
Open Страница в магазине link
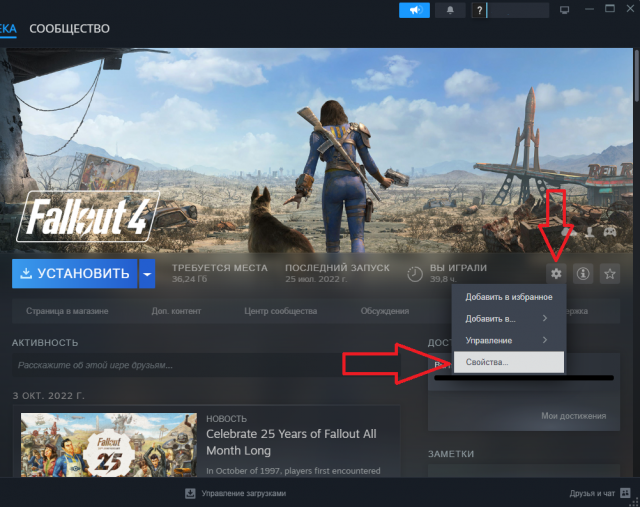click(67, 311)
